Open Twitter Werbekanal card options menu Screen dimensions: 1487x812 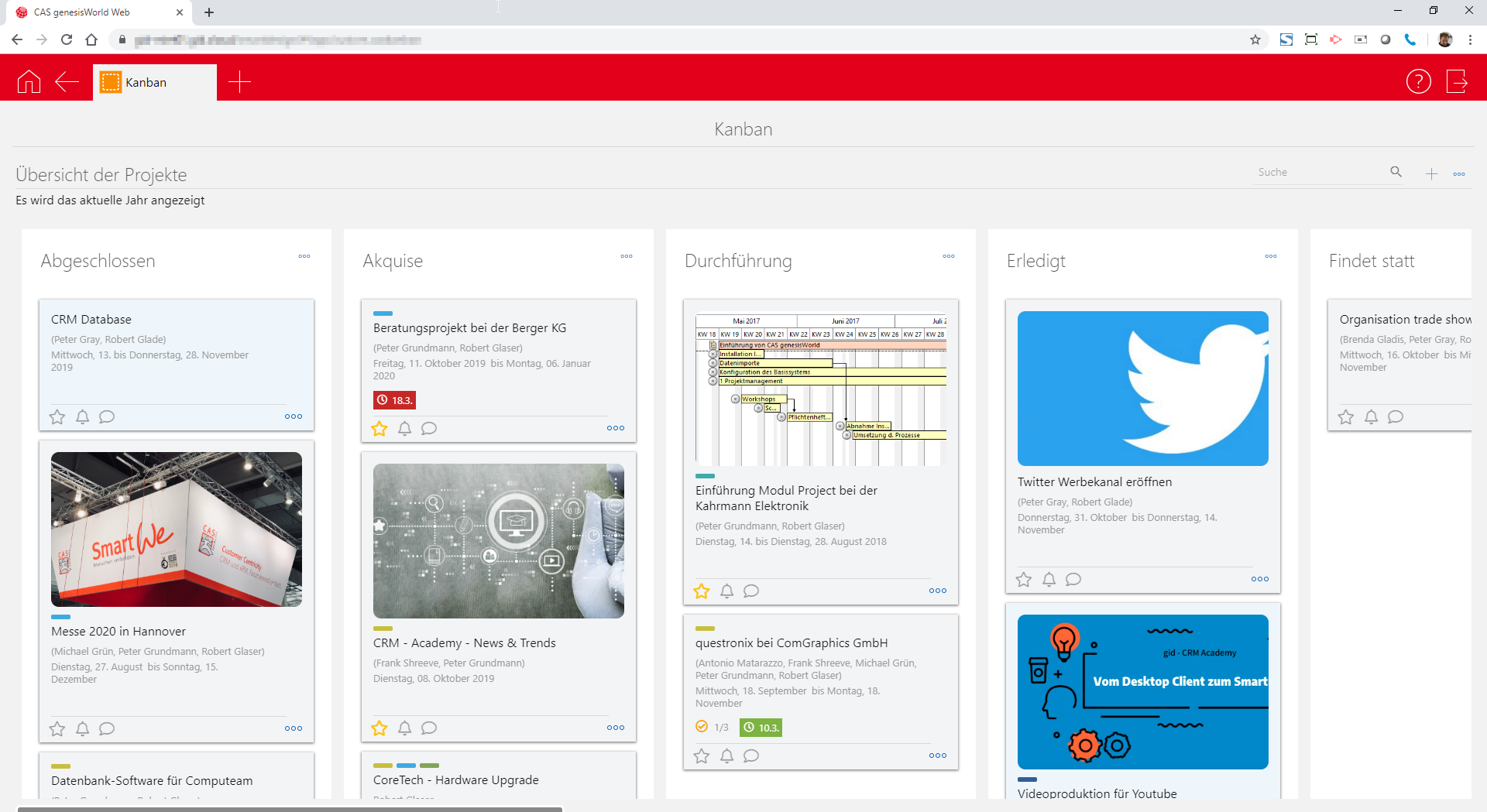coord(1260,579)
